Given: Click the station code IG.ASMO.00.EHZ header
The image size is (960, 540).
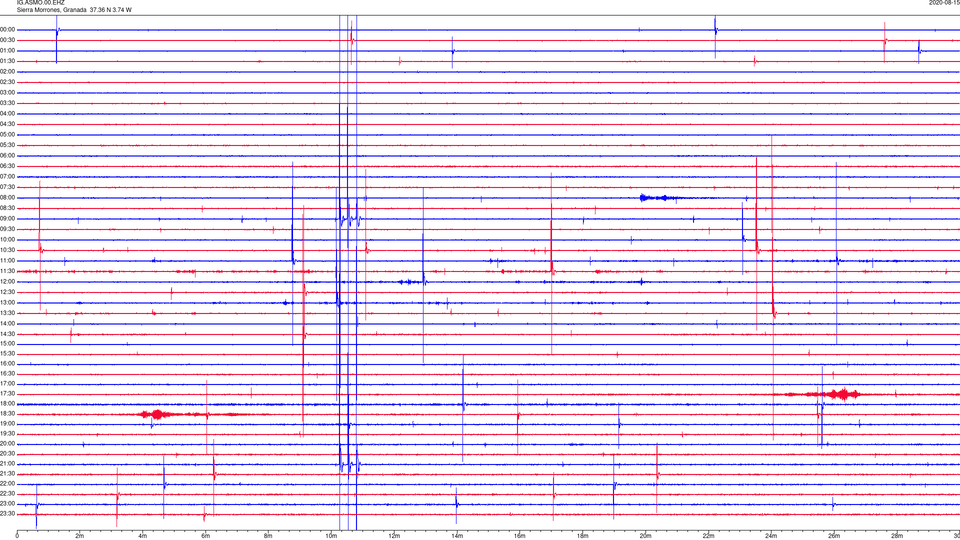Looking at the screenshot, I should [x=40, y=2].
